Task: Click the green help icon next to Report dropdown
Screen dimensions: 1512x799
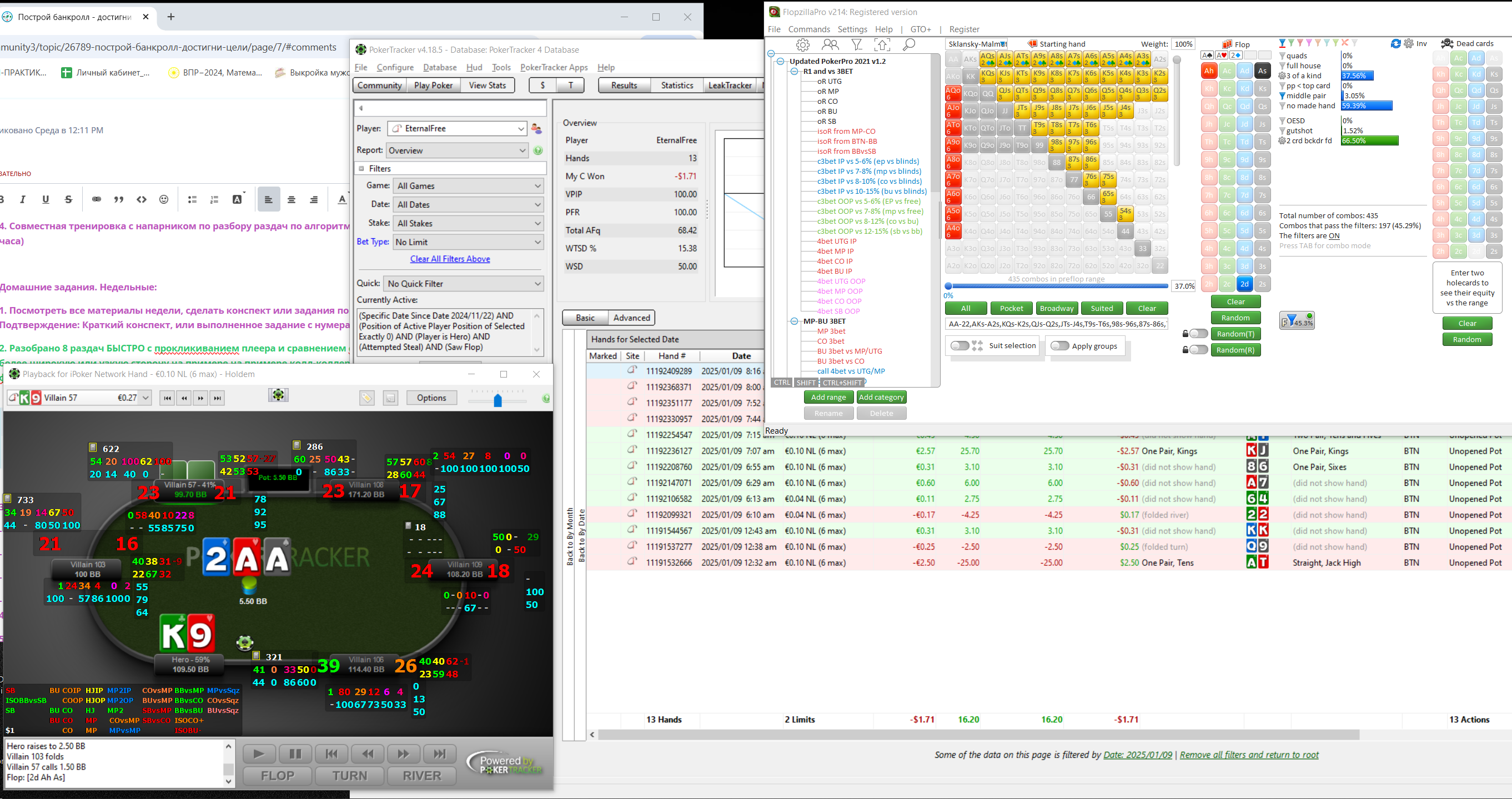Action: click(538, 151)
